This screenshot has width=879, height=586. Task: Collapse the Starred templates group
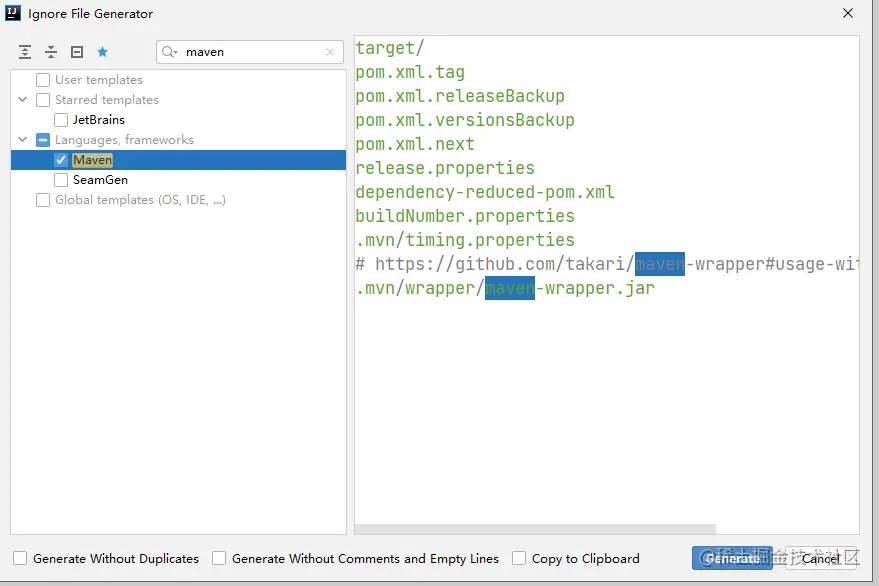23,100
